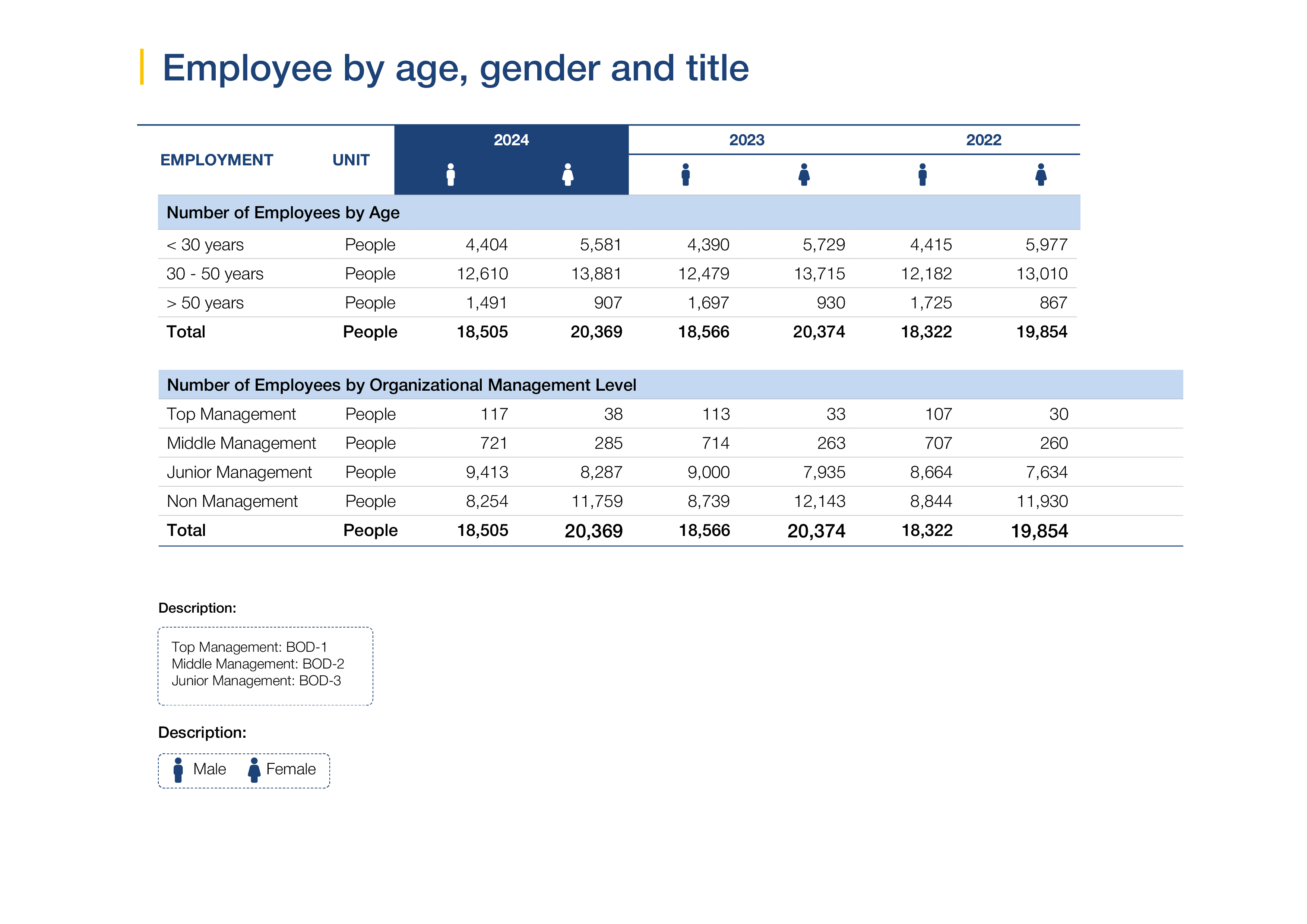This screenshot has width=1307, height=924.
Task: Click the 2022 male icon in header
Action: click(x=922, y=175)
